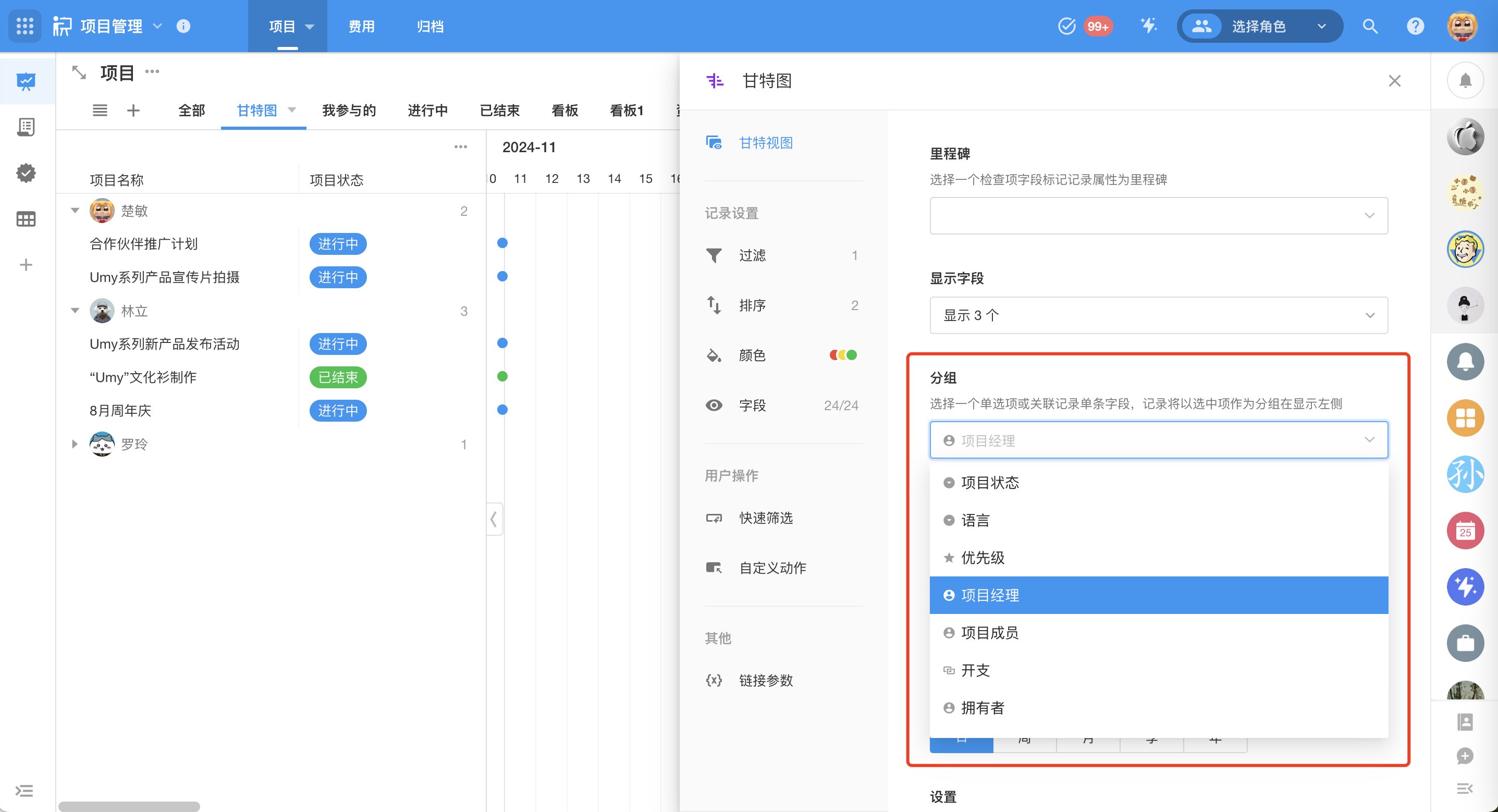Click the project management info icon
1498x812 pixels.
[x=183, y=26]
